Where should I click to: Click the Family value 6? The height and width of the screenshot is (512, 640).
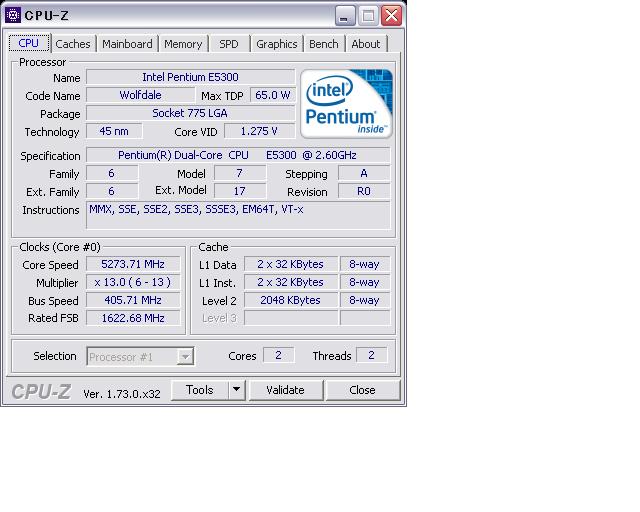(112, 173)
